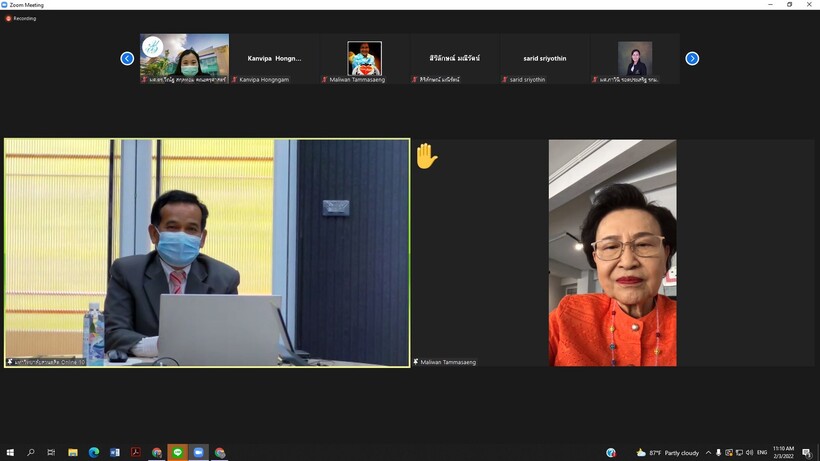Open LINE app from taskbar
The height and width of the screenshot is (461, 820).
click(178, 452)
